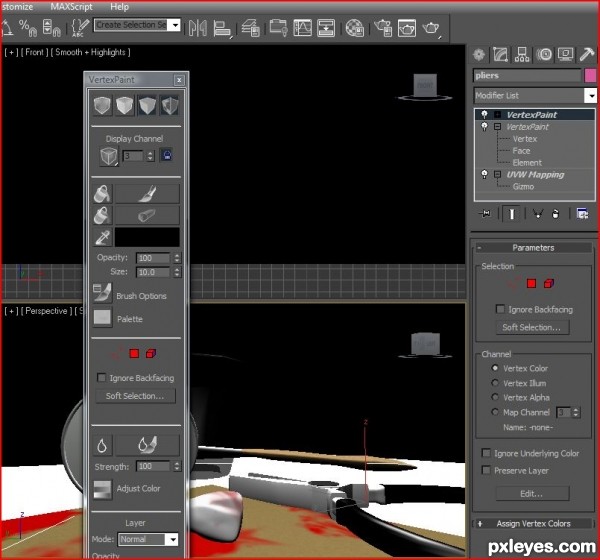This screenshot has width=600, height=560.
Task: Open Rendered Frame Window icon
Action: coord(406,28)
